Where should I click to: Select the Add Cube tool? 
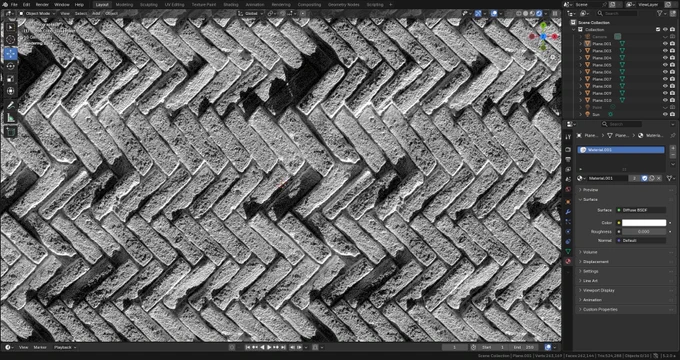(x=10, y=131)
